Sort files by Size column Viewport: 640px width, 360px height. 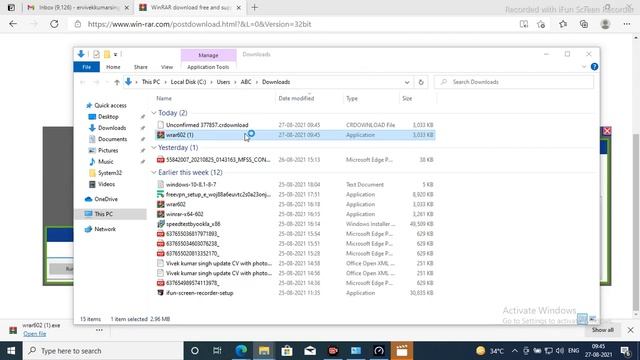tap(407, 98)
